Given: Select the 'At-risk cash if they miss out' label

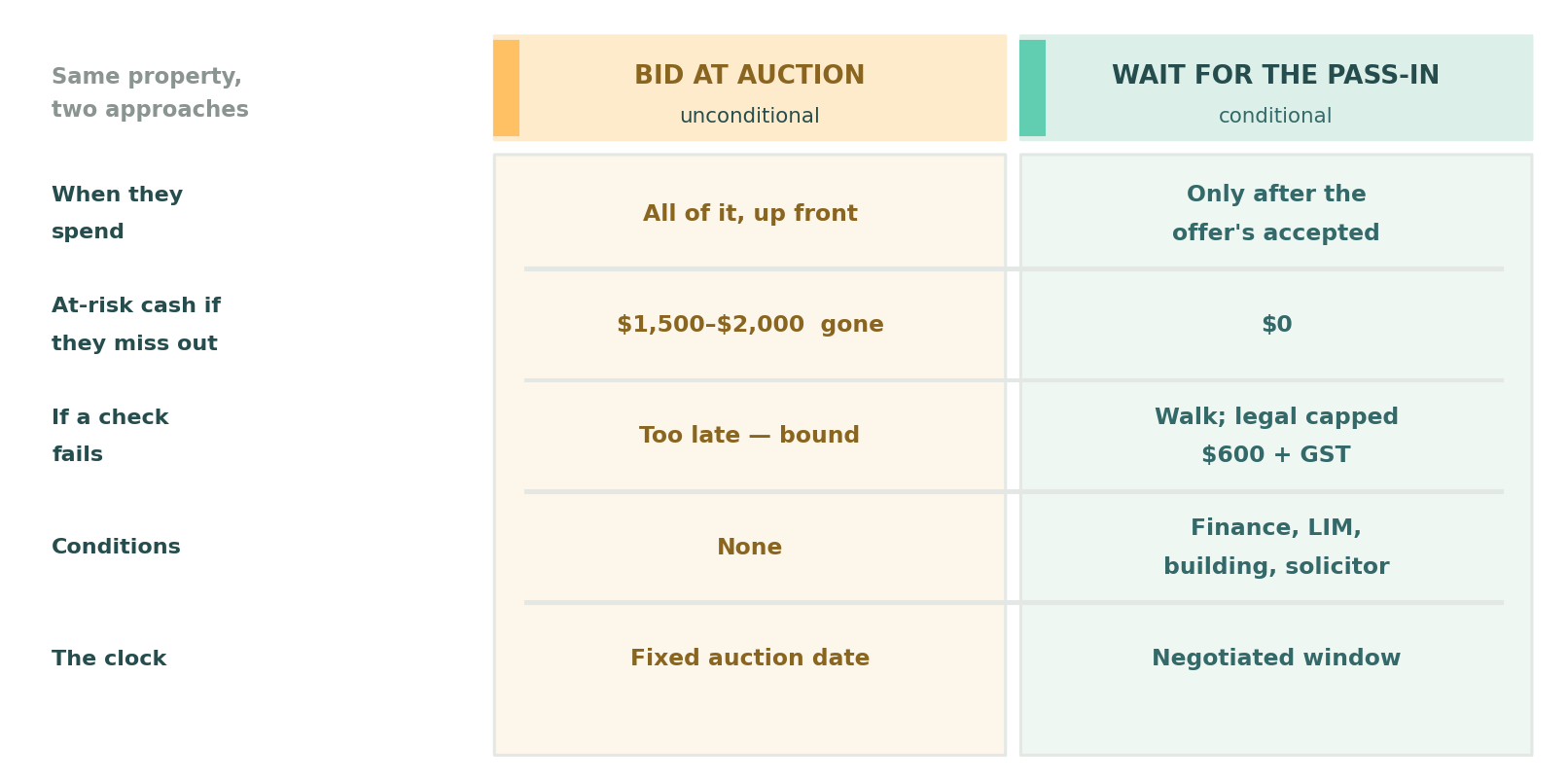Looking at the screenshot, I should tap(136, 325).
